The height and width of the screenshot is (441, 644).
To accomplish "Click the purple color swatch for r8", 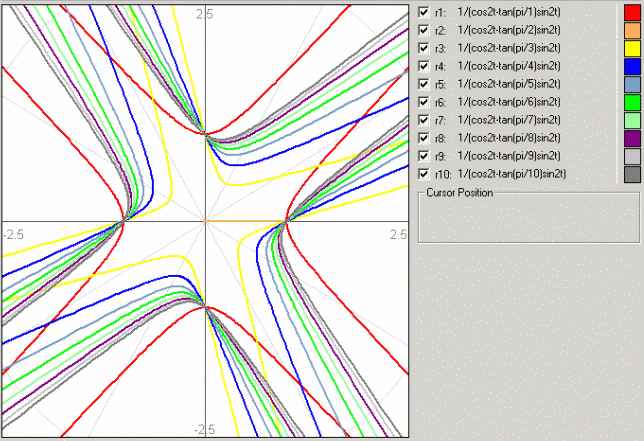I will [x=632, y=138].
